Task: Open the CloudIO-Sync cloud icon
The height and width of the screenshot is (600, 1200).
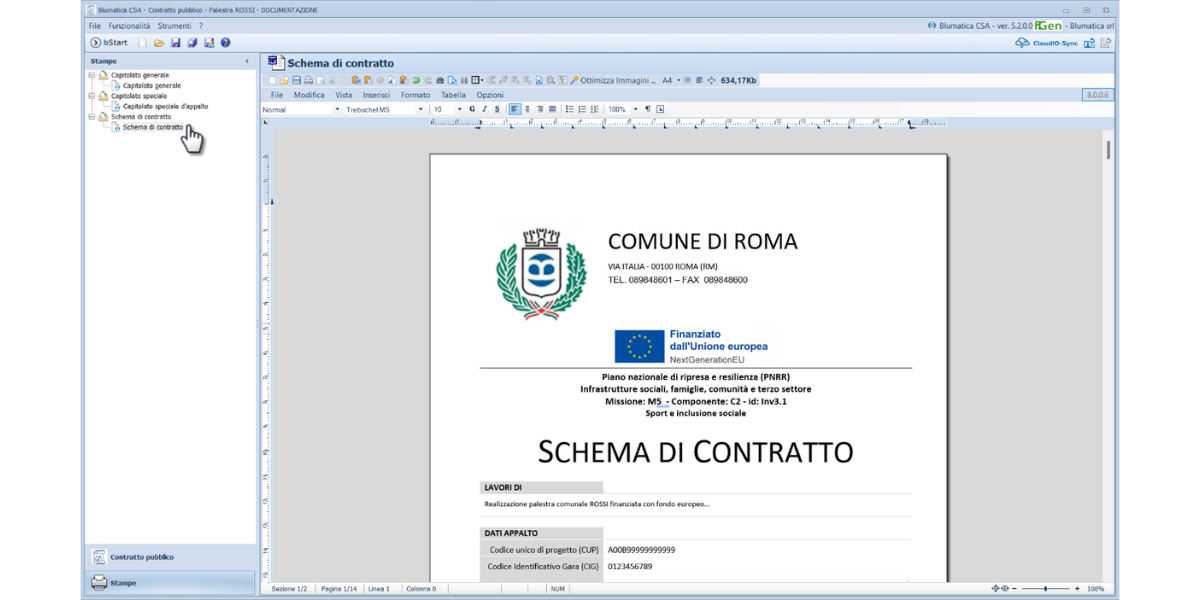Action: coord(1022,43)
